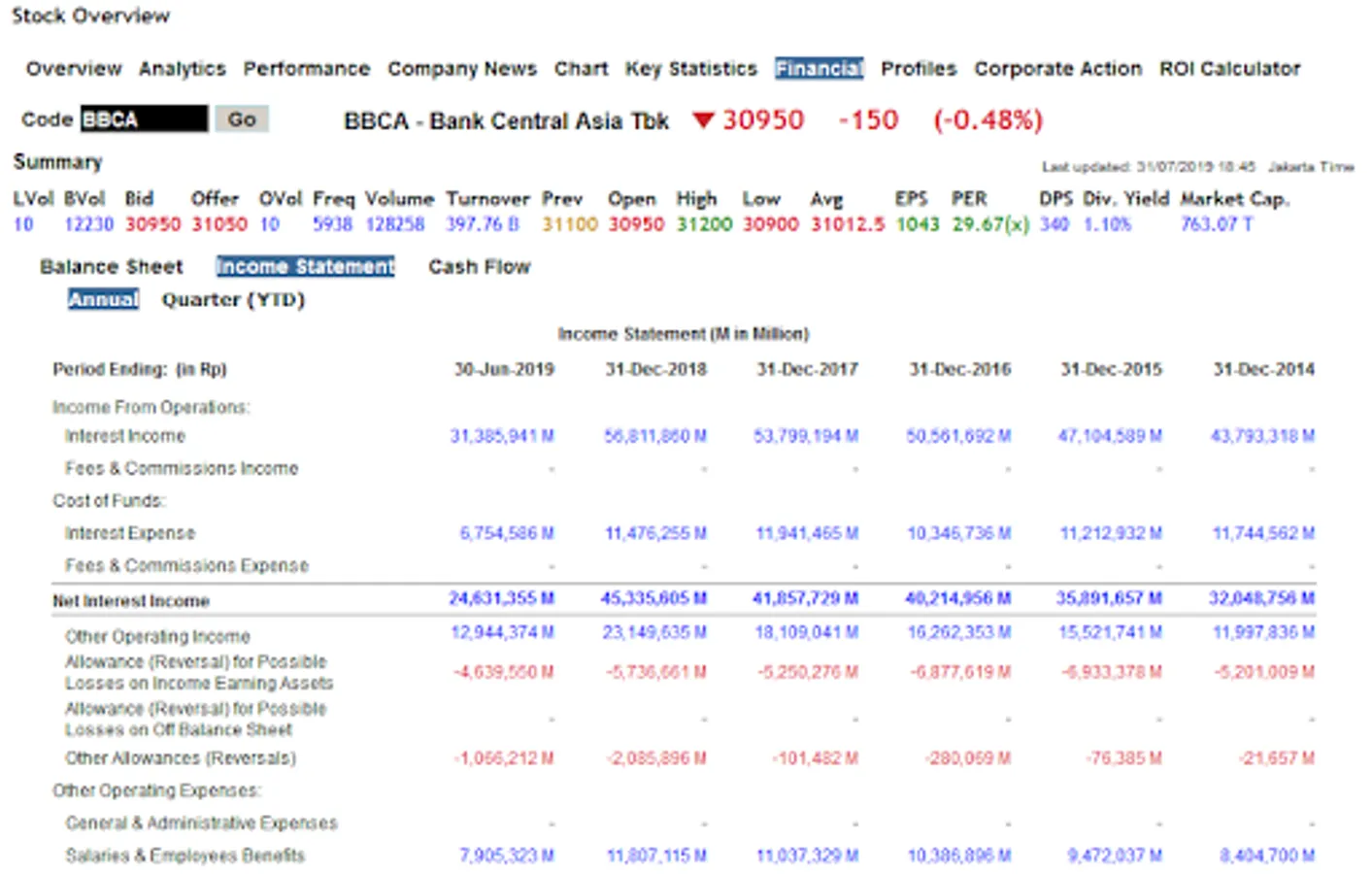Click the General & Administrative Expenses row label
This screenshot has height=874, width=1372.
pos(202,824)
